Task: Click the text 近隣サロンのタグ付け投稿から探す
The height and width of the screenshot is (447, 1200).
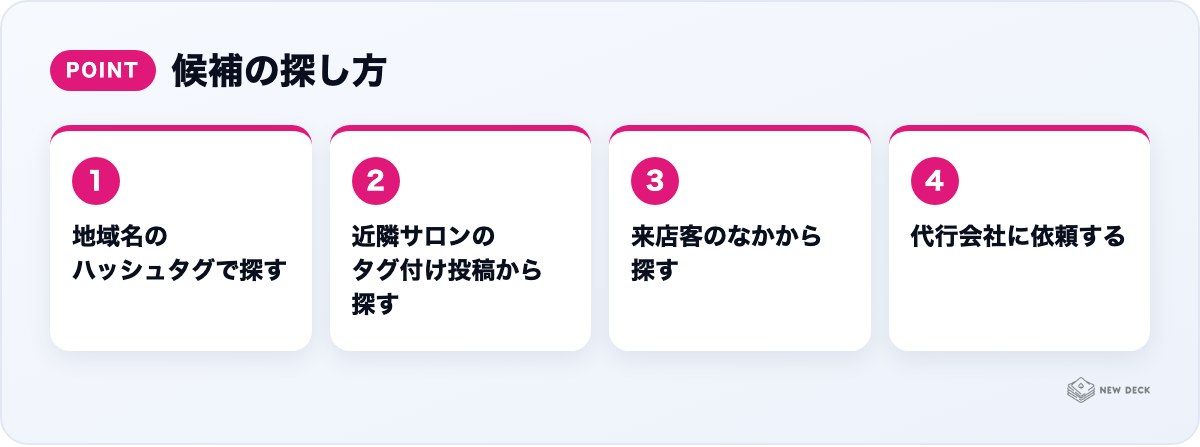Action: pyautogui.click(x=447, y=270)
